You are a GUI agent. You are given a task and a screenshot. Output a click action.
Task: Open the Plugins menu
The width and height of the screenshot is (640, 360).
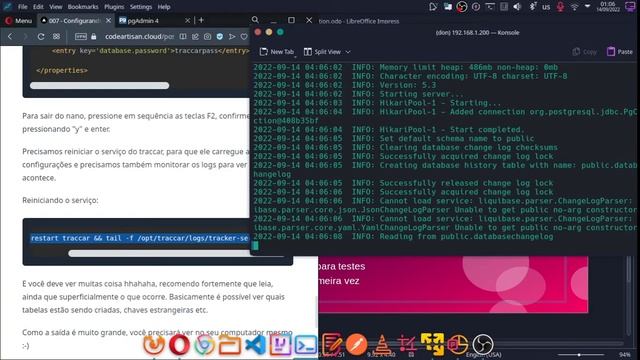pyautogui.click(x=114, y=7)
